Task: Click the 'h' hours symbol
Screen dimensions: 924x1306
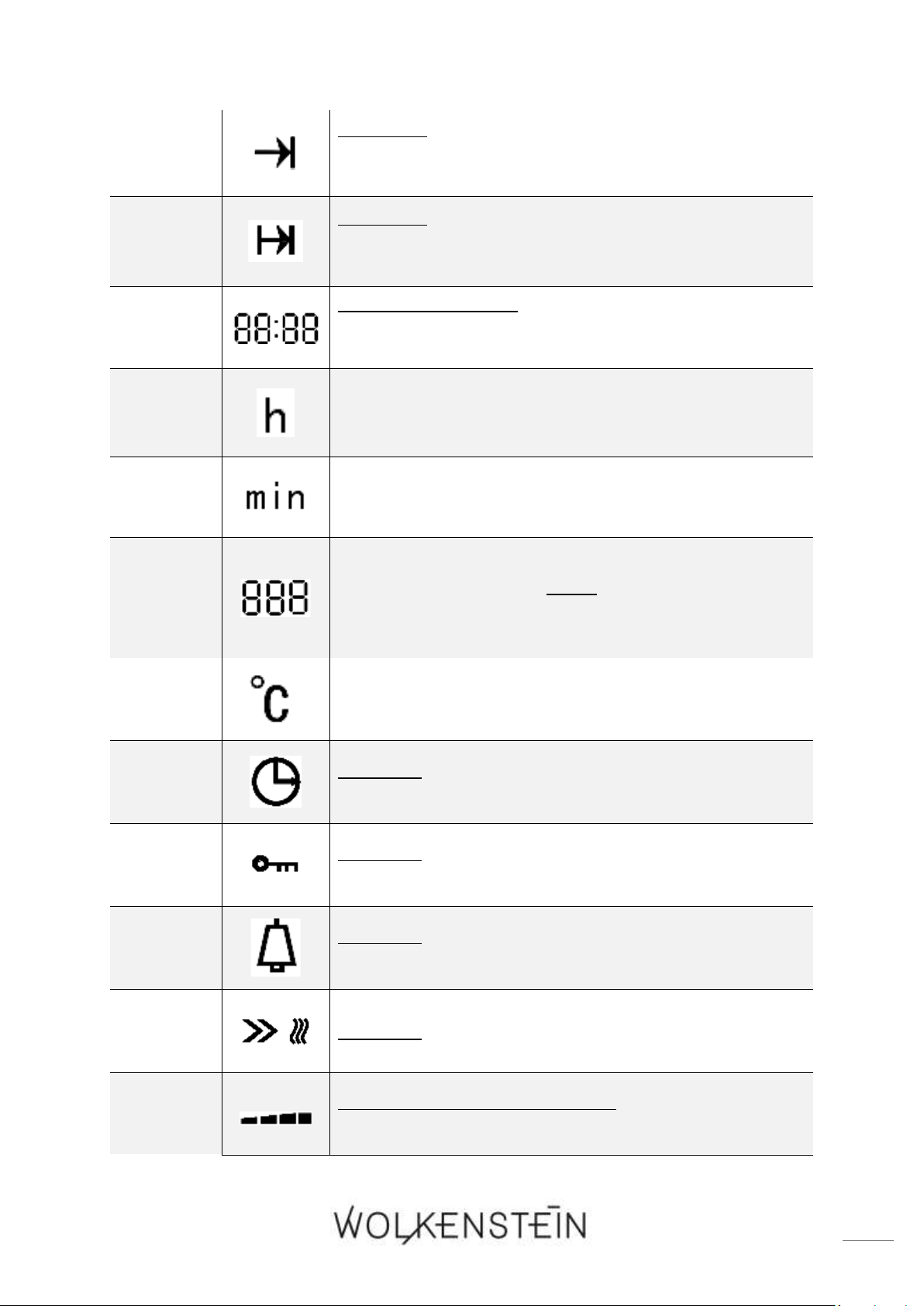Action: click(275, 412)
